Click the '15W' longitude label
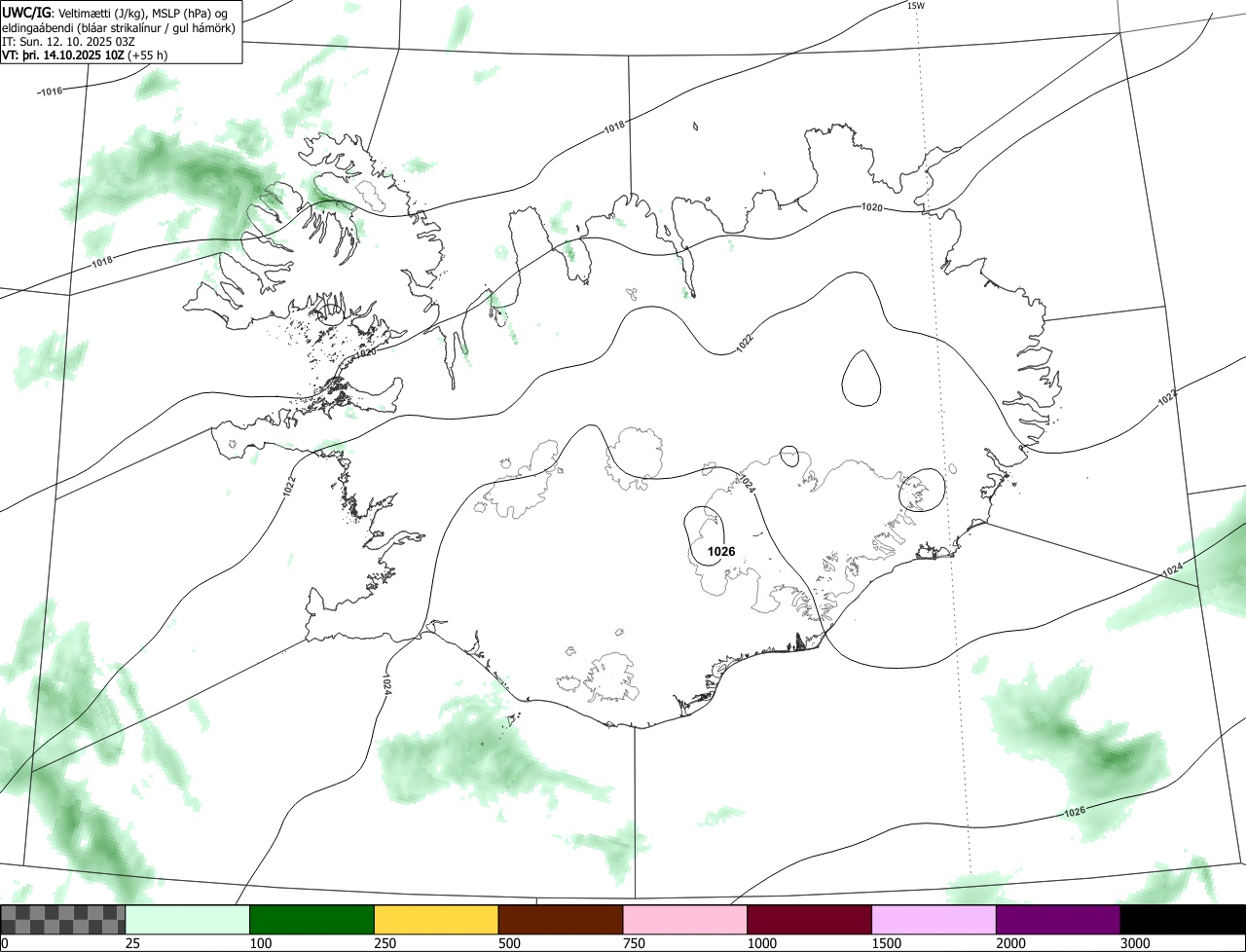1246x952 pixels. (915, 6)
